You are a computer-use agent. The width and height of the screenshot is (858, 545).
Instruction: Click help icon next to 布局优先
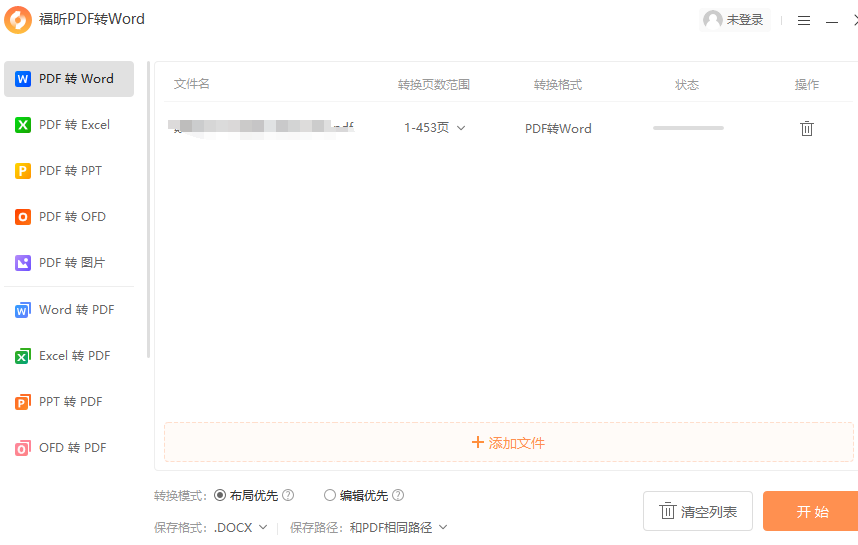[x=288, y=495]
